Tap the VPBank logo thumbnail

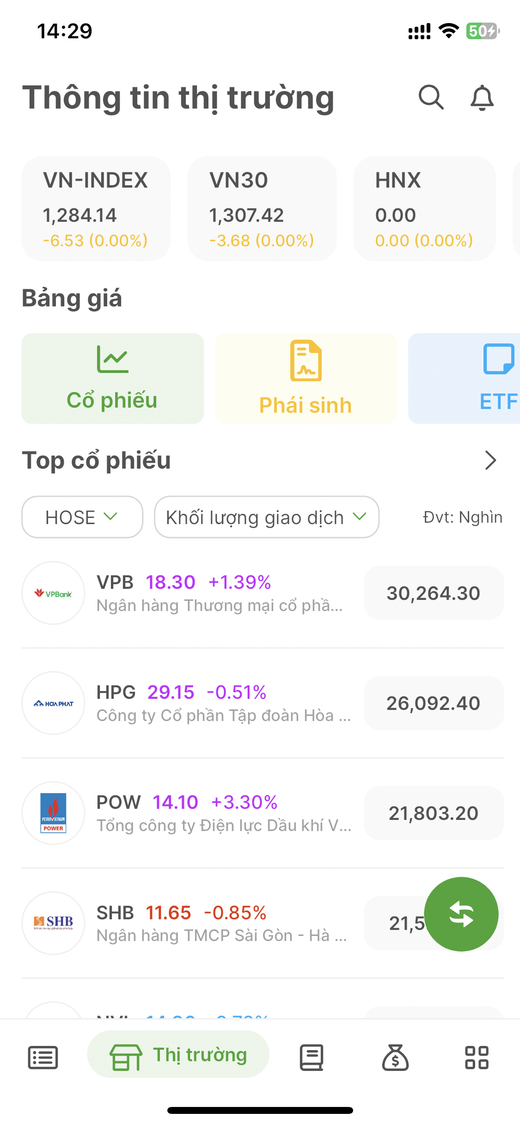(x=53, y=593)
